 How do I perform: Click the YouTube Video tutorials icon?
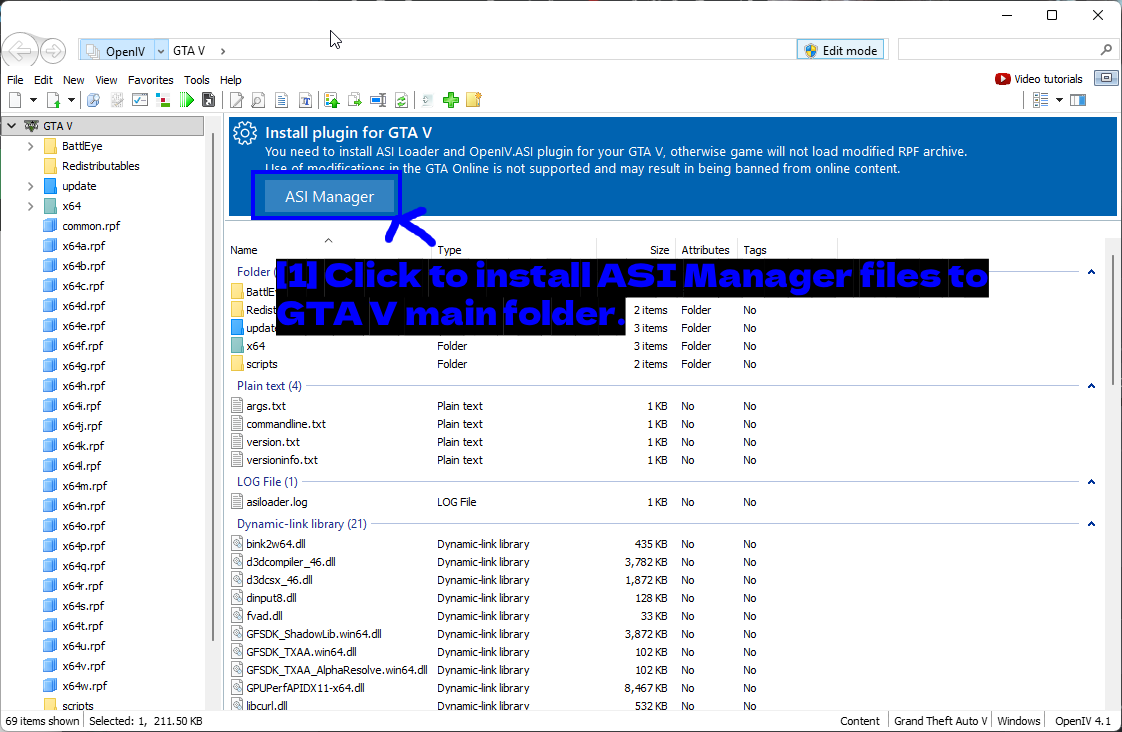click(1003, 79)
